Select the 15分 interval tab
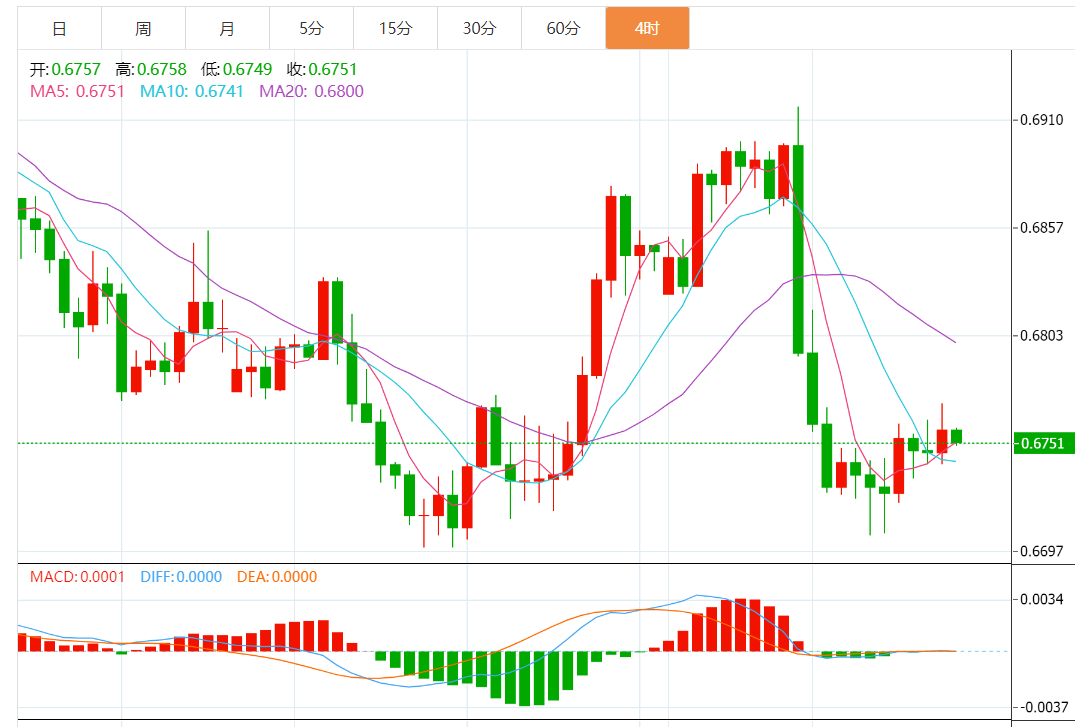The height and width of the screenshot is (727, 1075). pos(396,29)
